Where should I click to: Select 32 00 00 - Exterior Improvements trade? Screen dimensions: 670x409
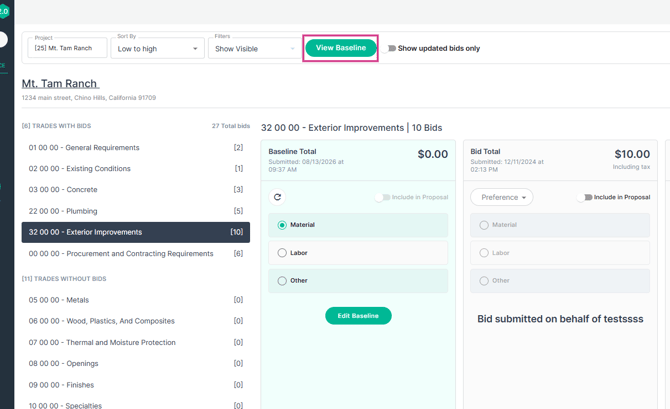[136, 232]
